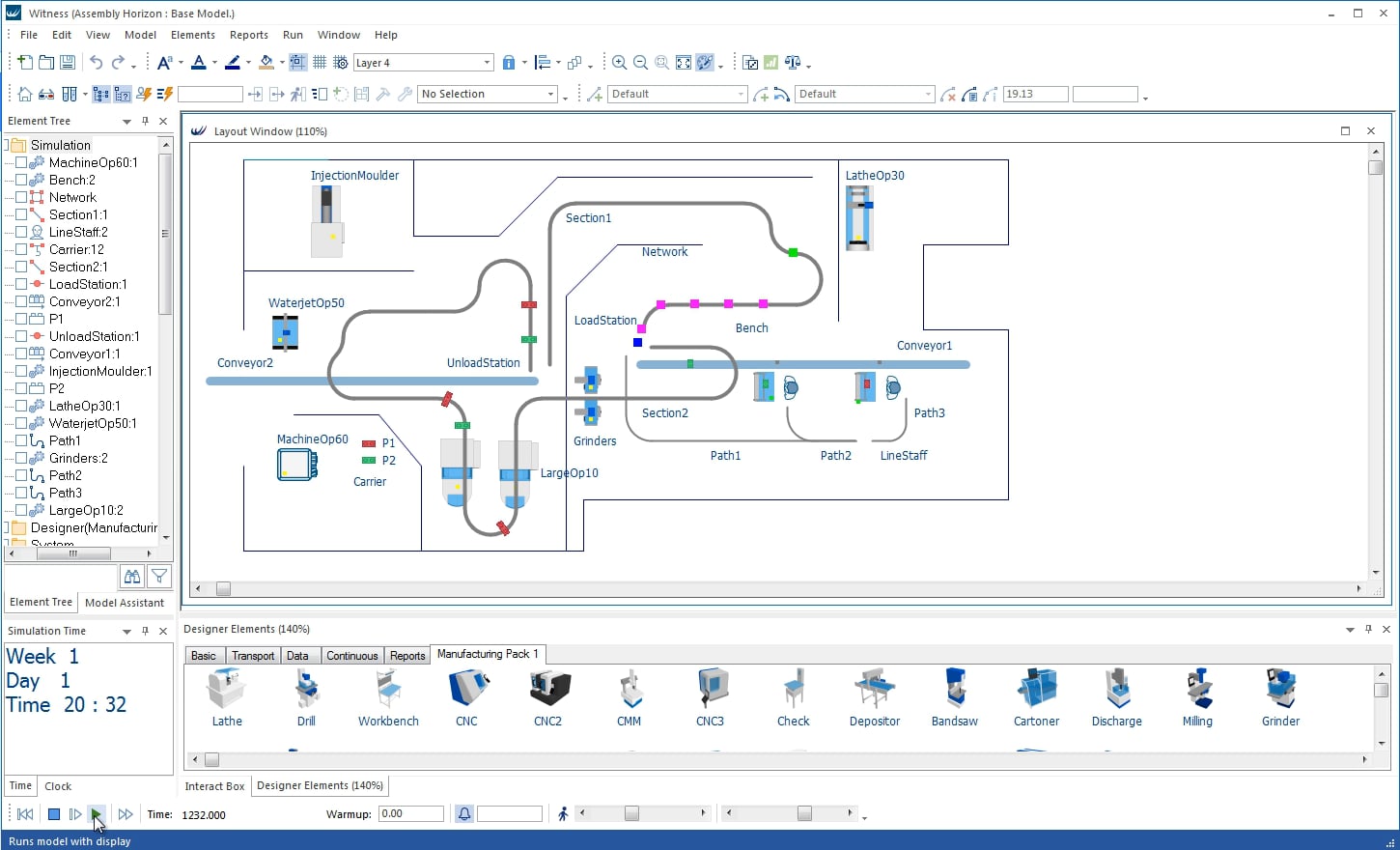Image resolution: width=1400 pixels, height=850 pixels.
Task: Switch to the Transport tab
Action: coord(253,656)
